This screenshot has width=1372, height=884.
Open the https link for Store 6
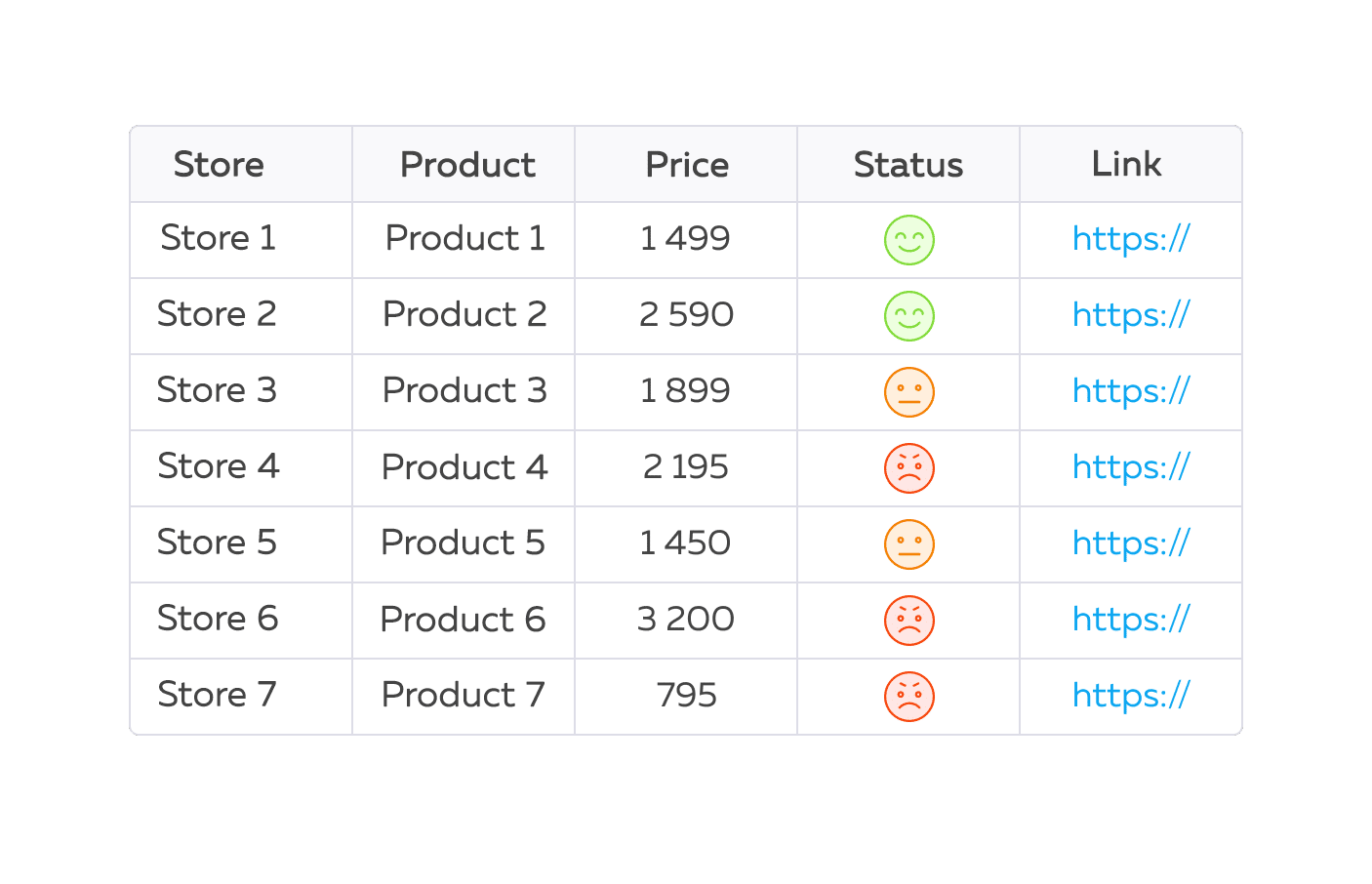coord(1130,620)
